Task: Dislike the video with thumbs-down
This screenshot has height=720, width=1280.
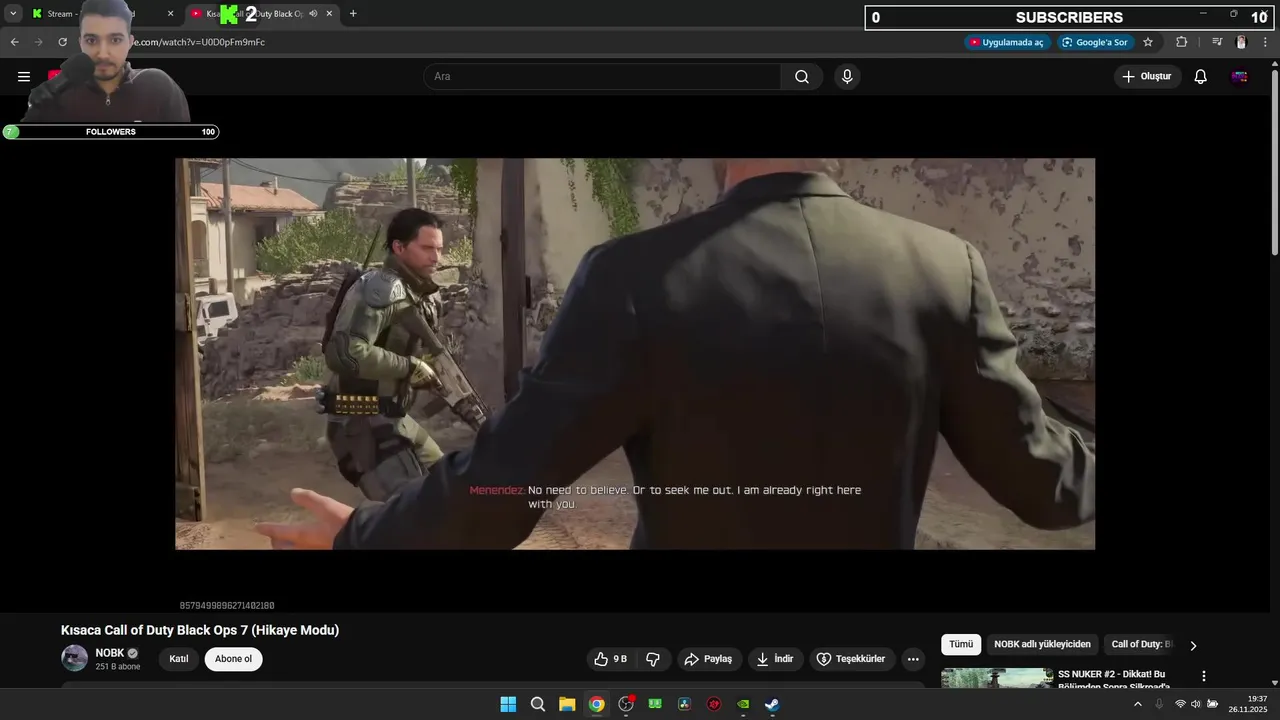Action: pos(653,659)
